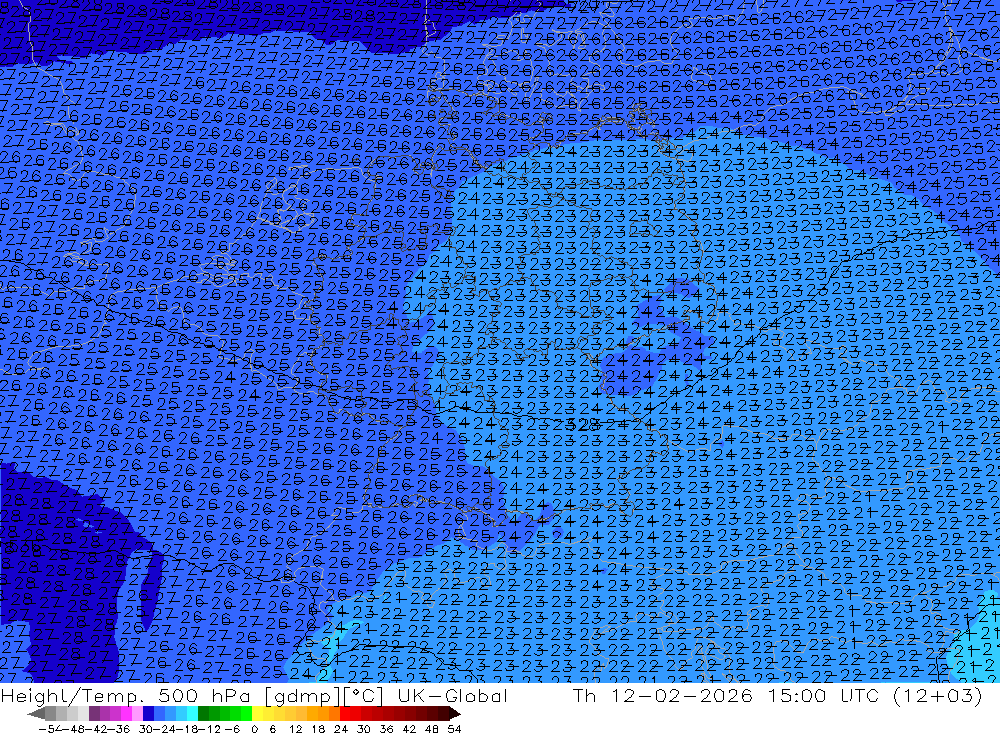
Task: Click the forecast offset '(12+03)'
Action: coord(938,695)
